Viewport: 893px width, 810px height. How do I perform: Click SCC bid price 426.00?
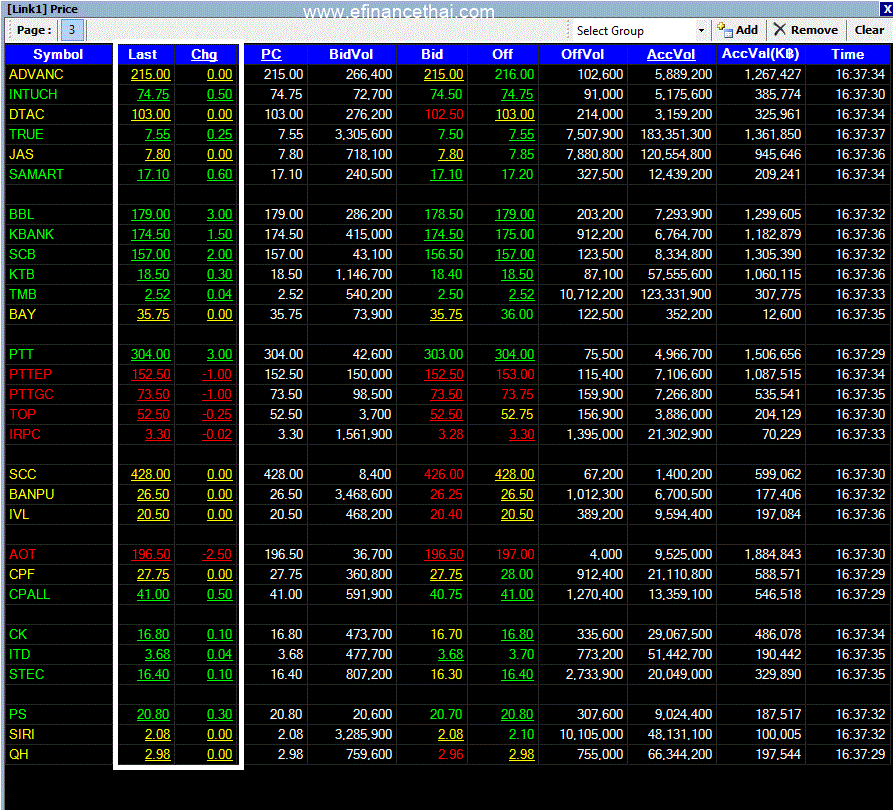coord(444,474)
